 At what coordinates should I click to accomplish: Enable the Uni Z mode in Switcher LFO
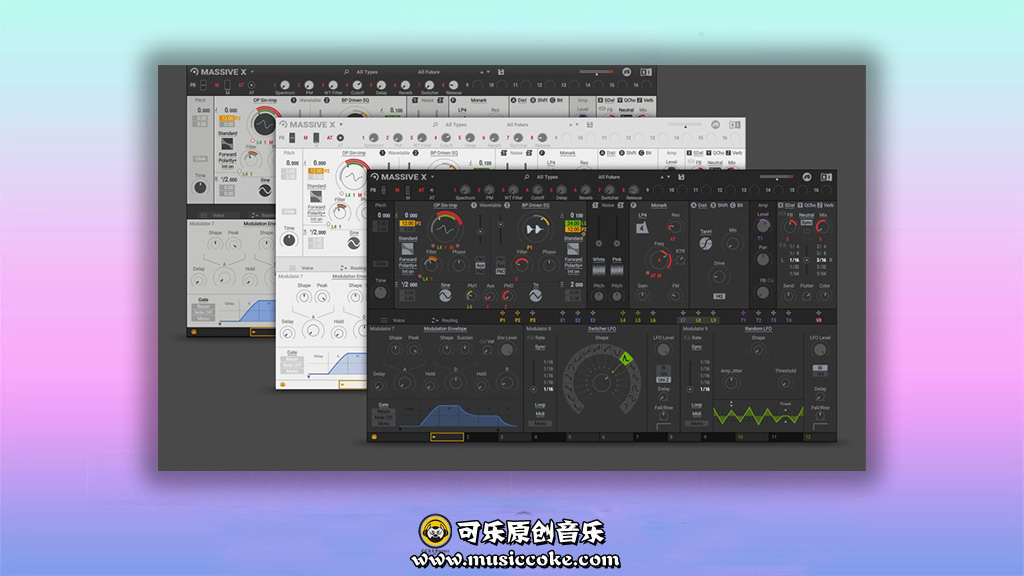[x=664, y=379]
